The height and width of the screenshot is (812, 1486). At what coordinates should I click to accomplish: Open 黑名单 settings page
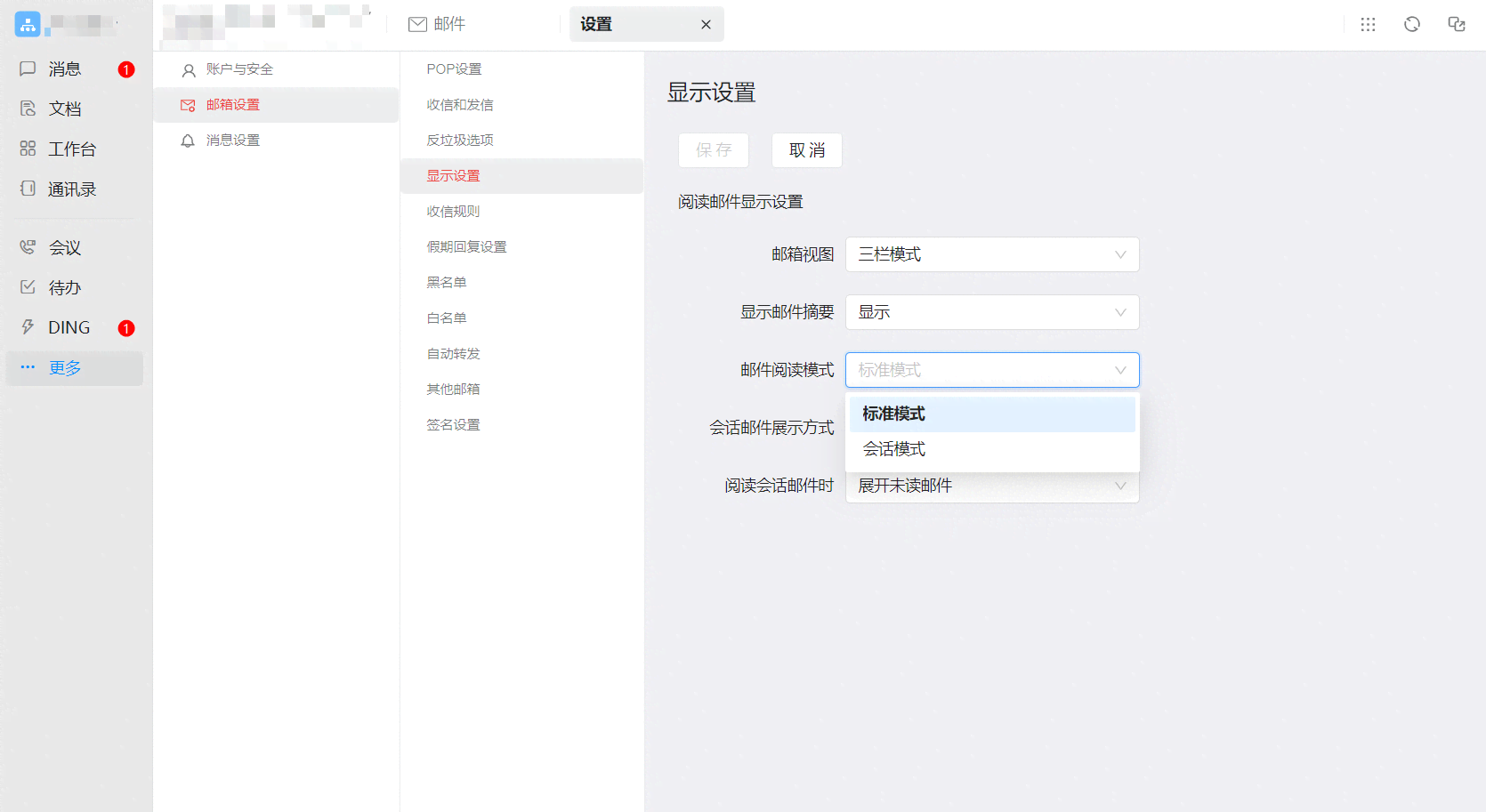point(521,283)
